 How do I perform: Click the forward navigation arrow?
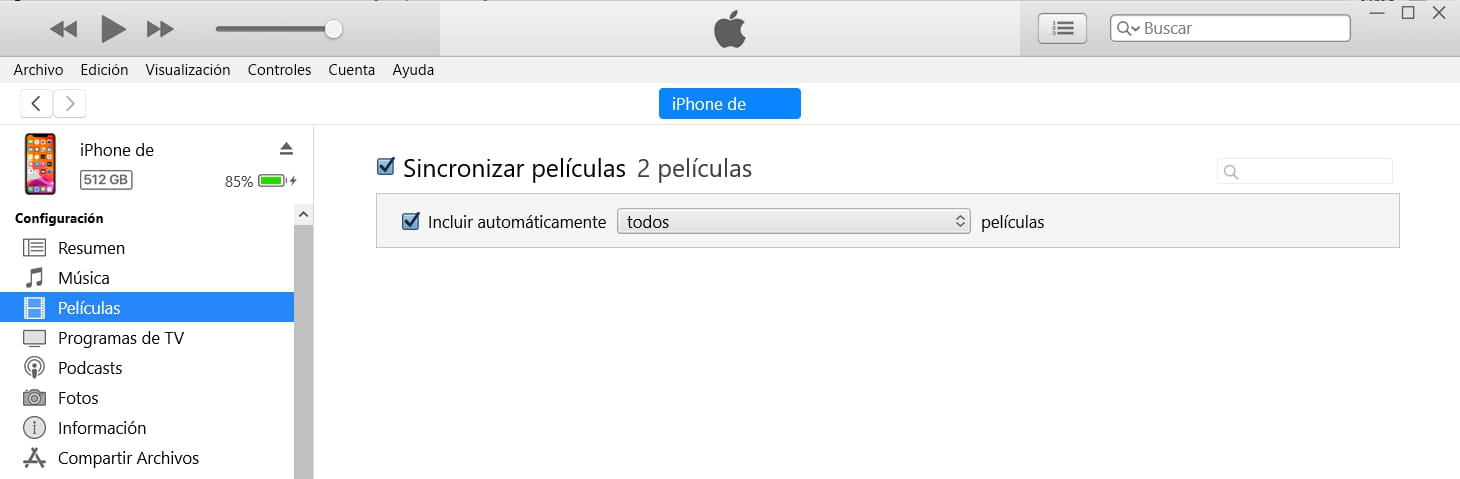(x=70, y=103)
